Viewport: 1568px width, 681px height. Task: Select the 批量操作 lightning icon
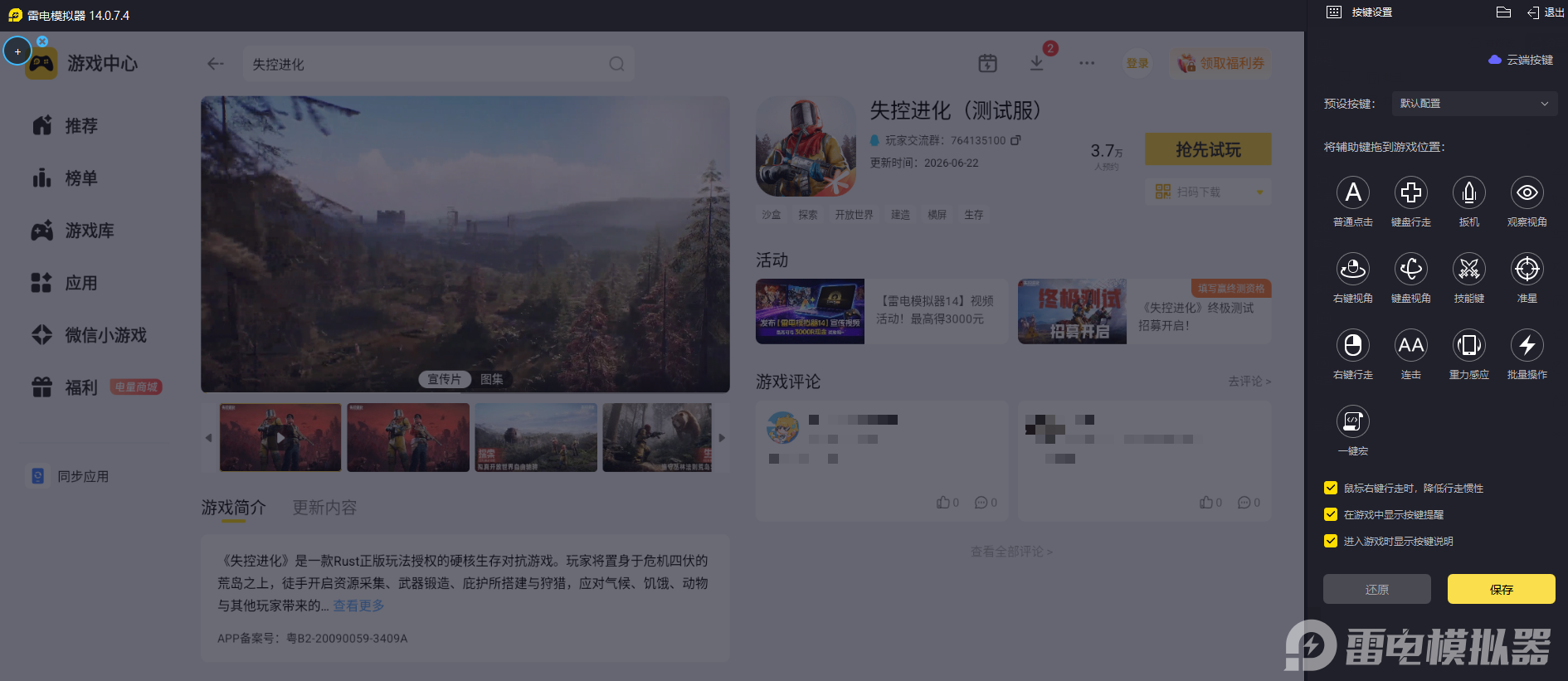tap(1527, 345)
